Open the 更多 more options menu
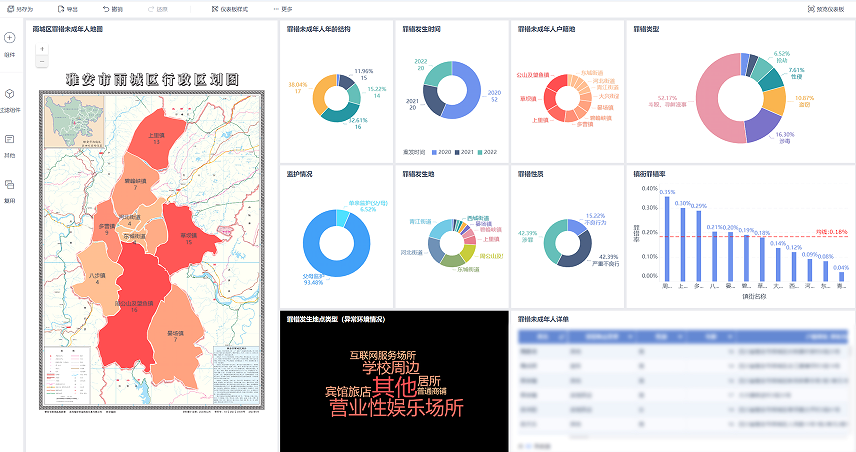This screenshot has width=856, height=452. pyautogui.click(x=283, y=9)
